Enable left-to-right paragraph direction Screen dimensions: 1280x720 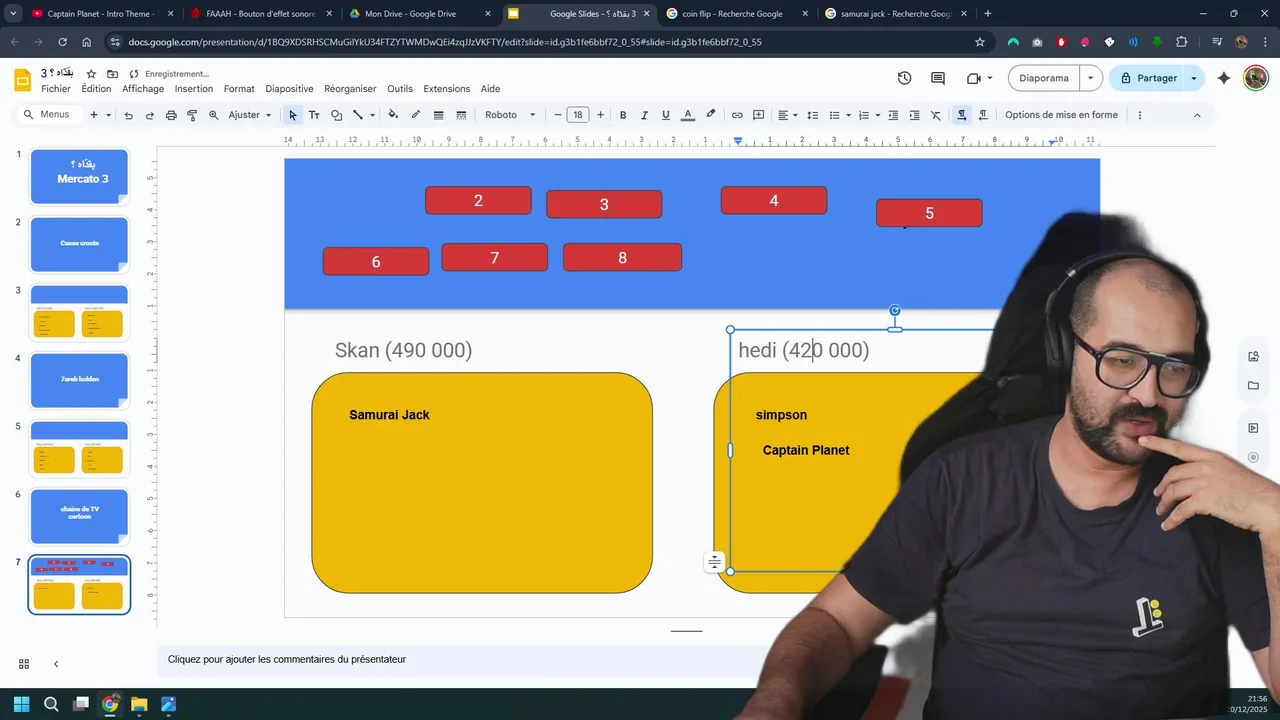point(962,115)
